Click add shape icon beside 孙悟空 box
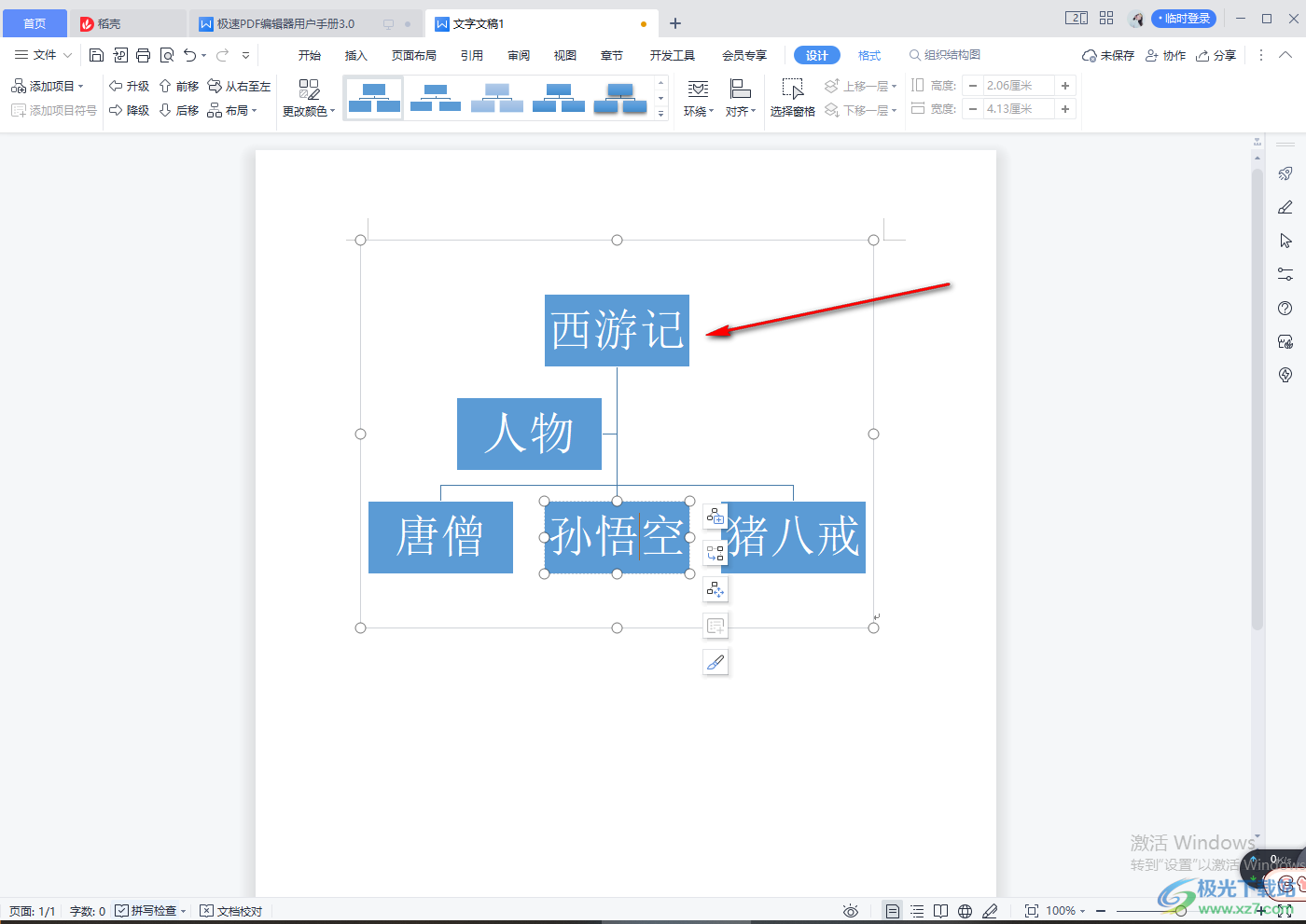Screen dimensions: 1306x924 716,517
